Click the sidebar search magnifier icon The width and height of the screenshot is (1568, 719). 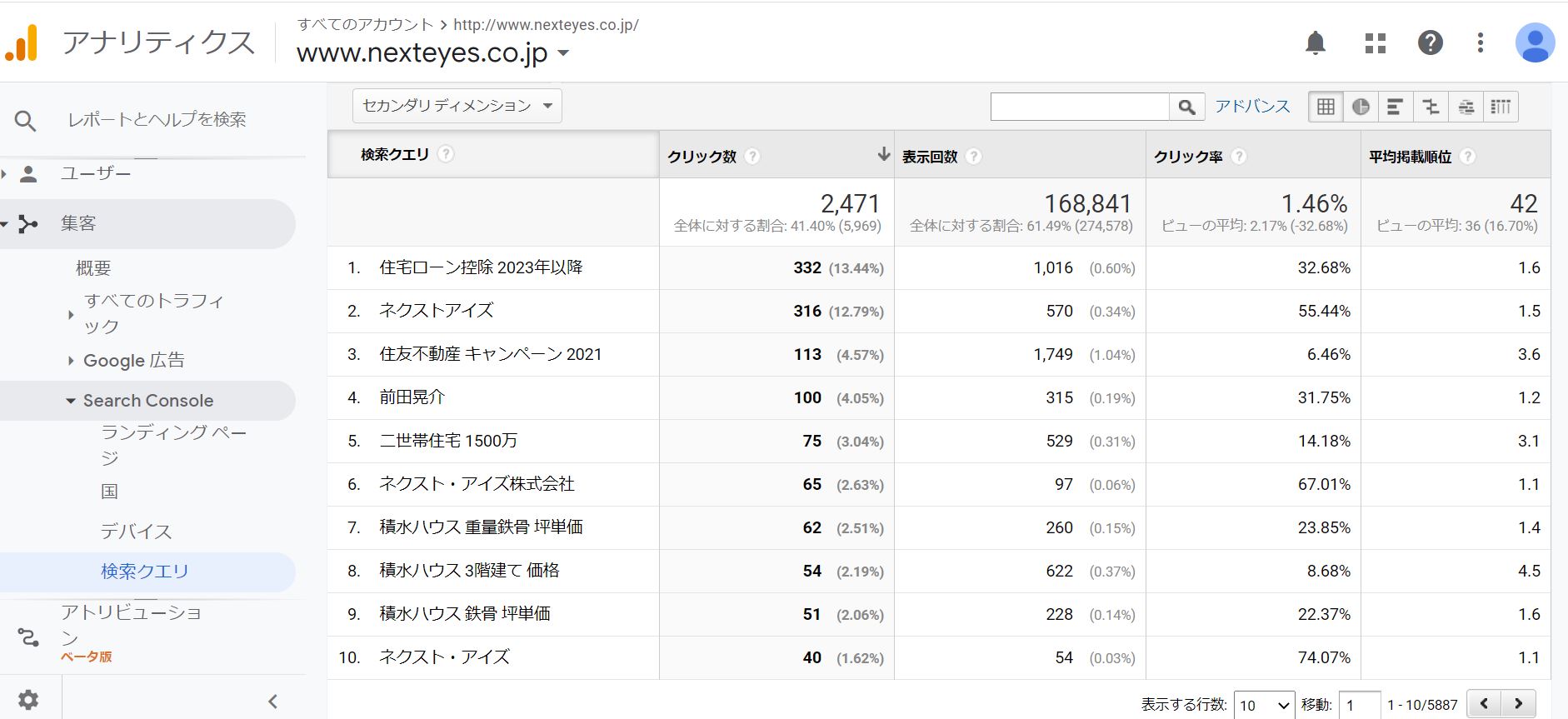[25, 122]
